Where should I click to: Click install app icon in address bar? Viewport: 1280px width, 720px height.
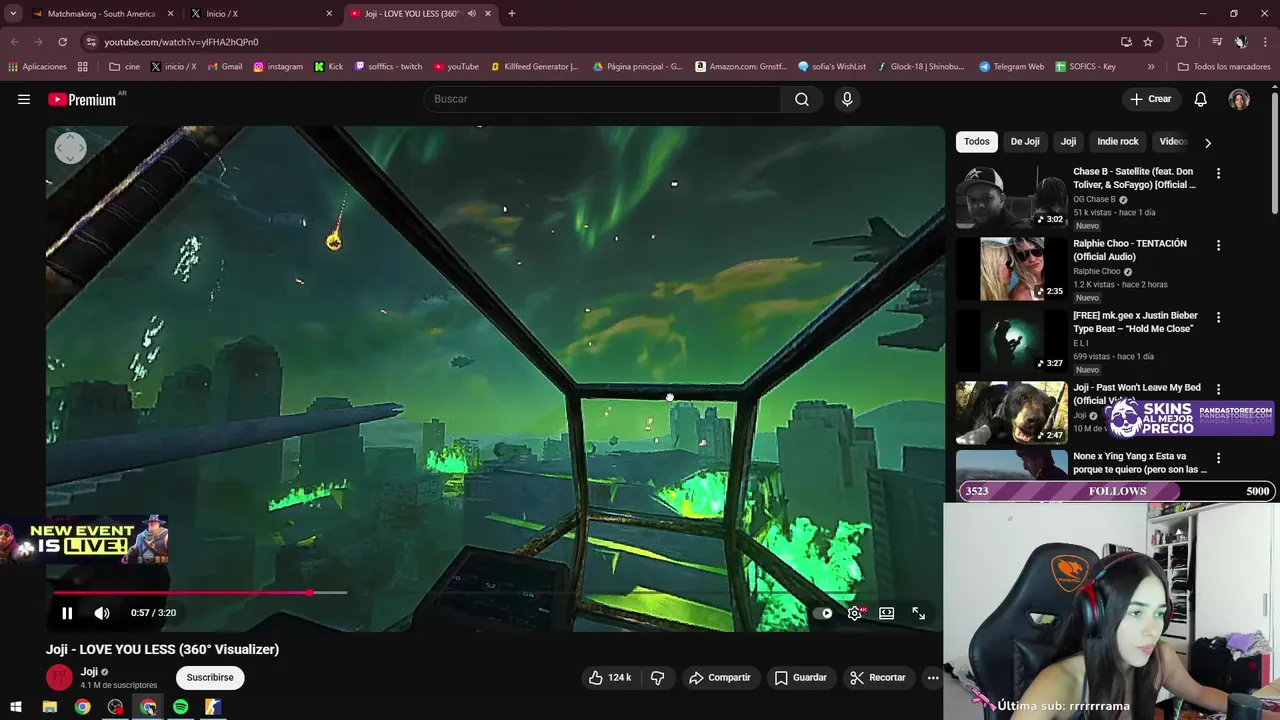pyautogui.click(x=1126, y=42)
